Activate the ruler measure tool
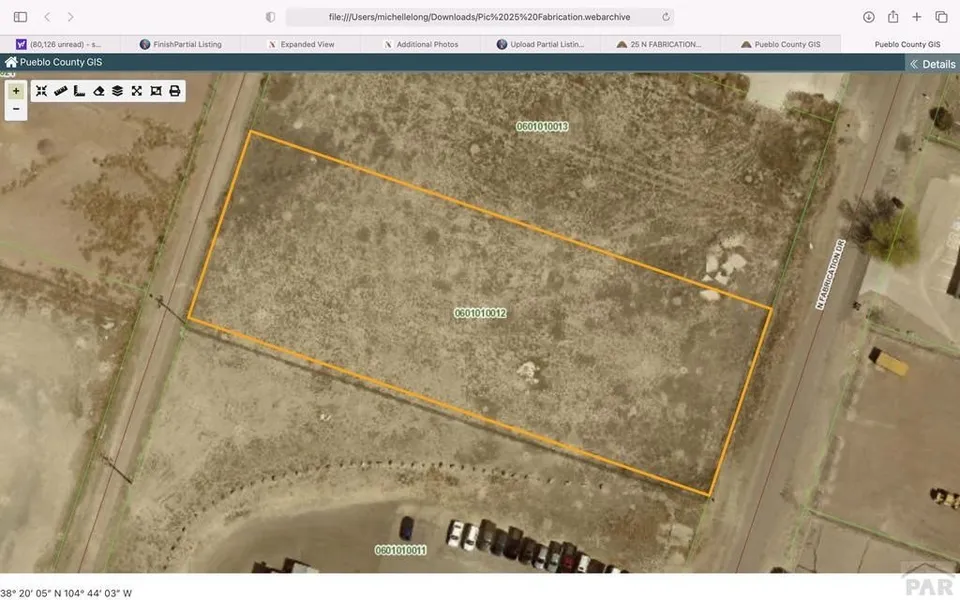 pyautogui.click(x=60, y=91)
